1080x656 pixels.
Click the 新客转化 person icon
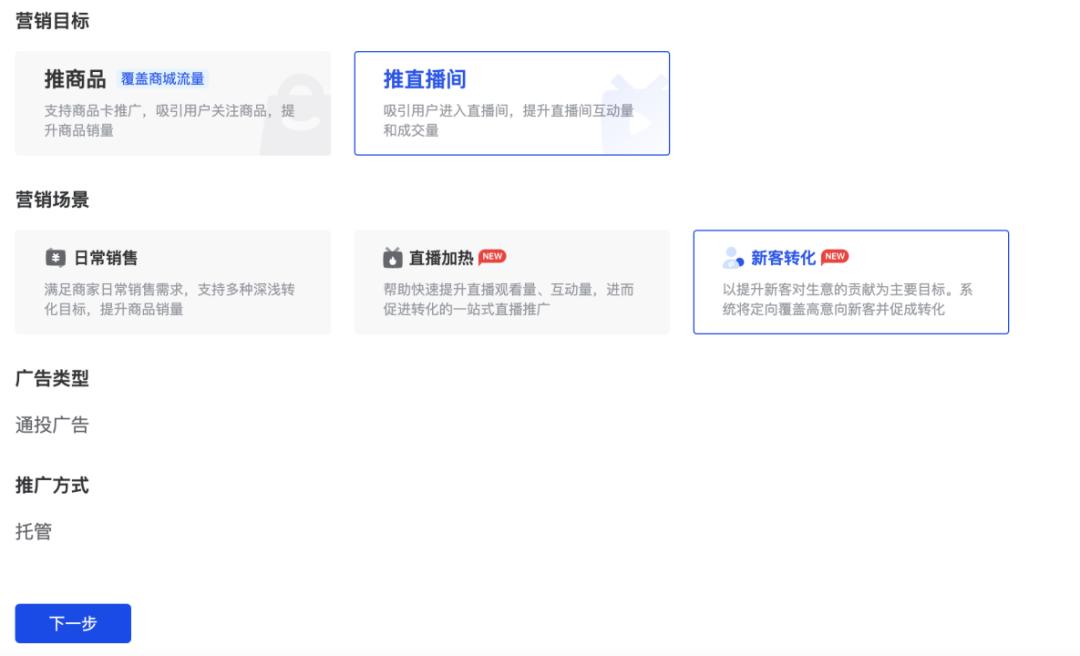click(x=729, y=256)
